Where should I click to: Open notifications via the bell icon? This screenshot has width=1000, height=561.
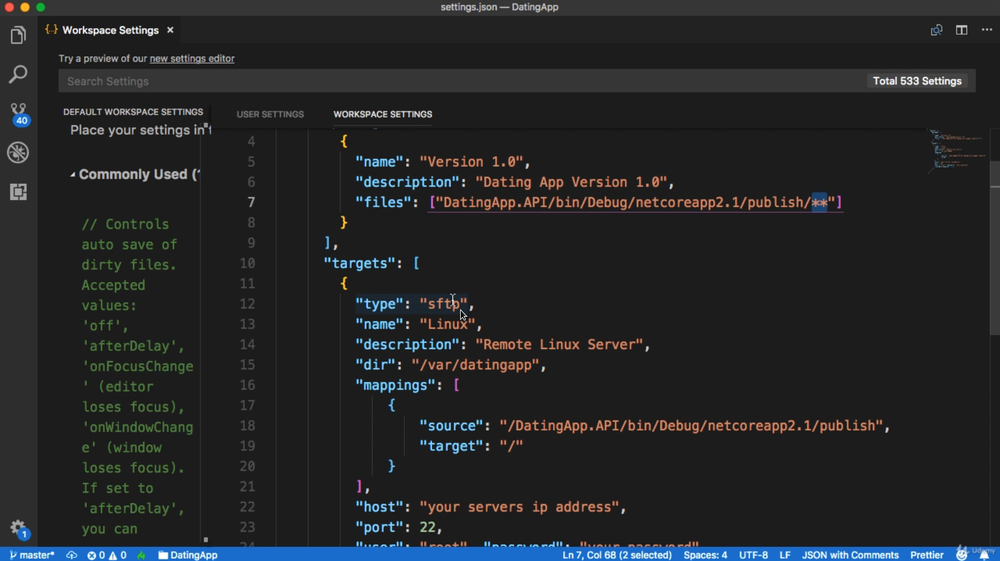pos(984,555)
